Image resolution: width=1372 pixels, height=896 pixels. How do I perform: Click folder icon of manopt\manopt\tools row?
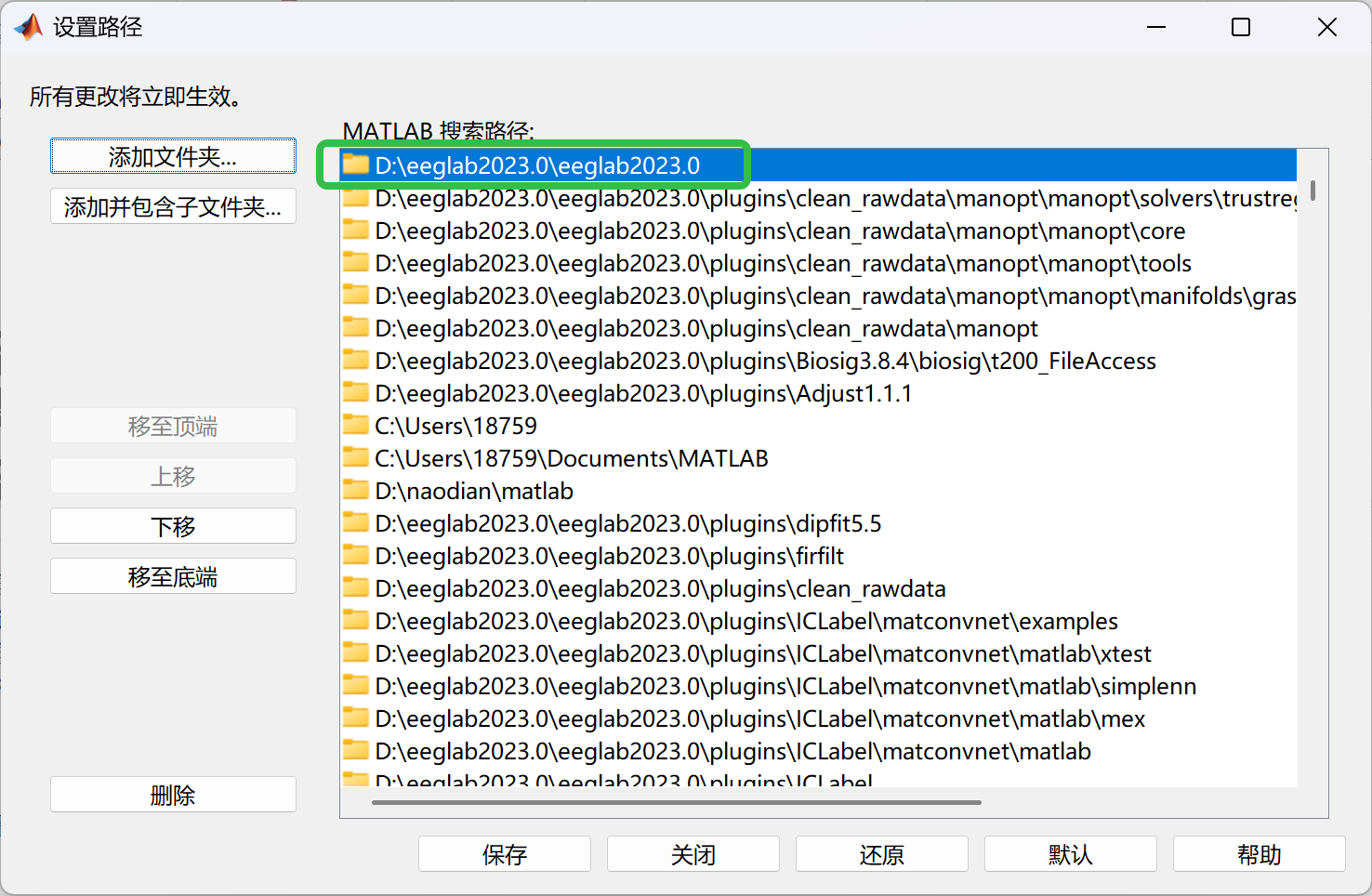[356, 262]
